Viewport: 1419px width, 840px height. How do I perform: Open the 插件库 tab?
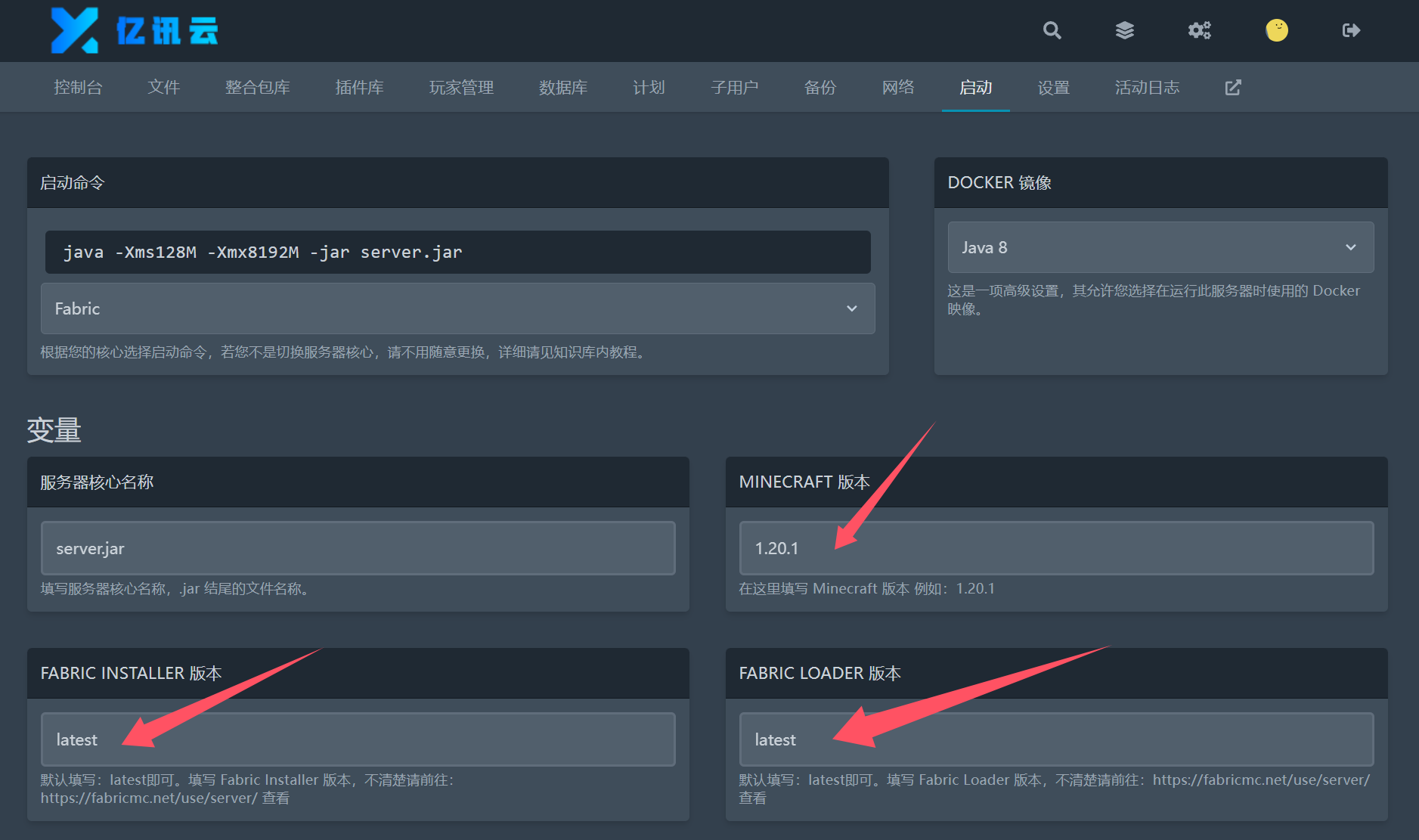(359, 88)
